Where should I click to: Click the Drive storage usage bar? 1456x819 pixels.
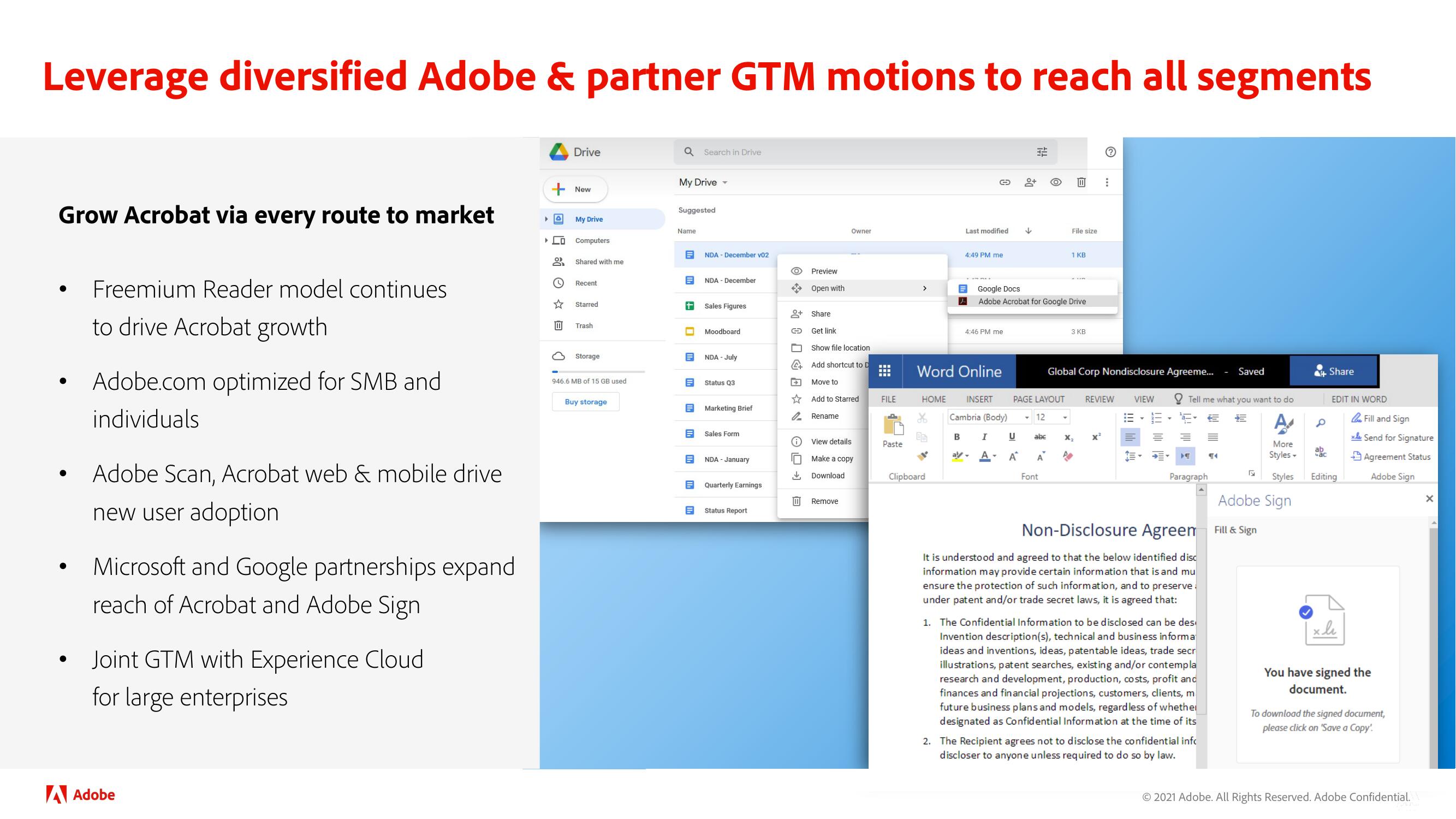pos(598,371)
